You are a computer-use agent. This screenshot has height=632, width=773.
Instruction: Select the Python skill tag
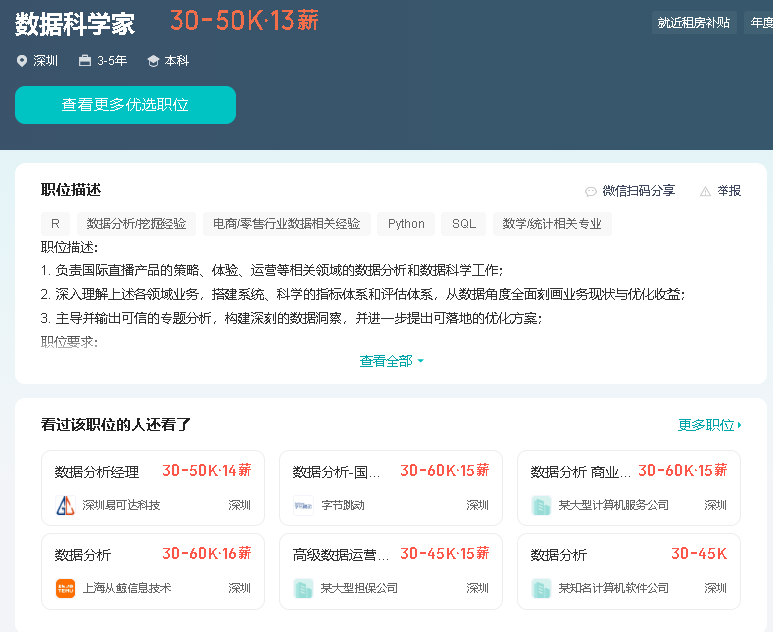[x=406, y=224]
